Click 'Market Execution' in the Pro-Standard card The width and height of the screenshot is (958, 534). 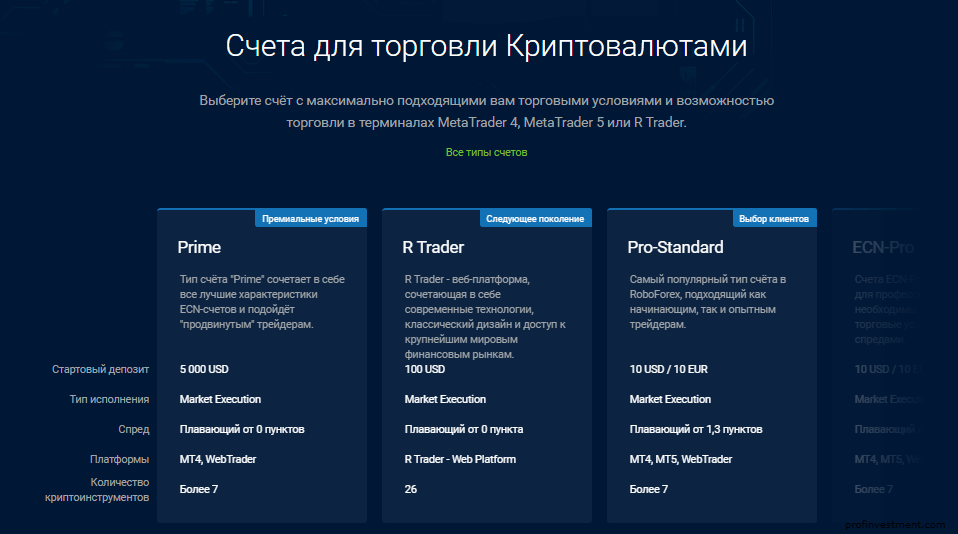(670, 399)
